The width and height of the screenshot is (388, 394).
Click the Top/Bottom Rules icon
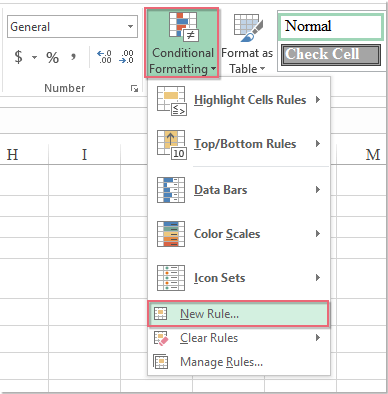pyautogui.click(x=172, y=145)
